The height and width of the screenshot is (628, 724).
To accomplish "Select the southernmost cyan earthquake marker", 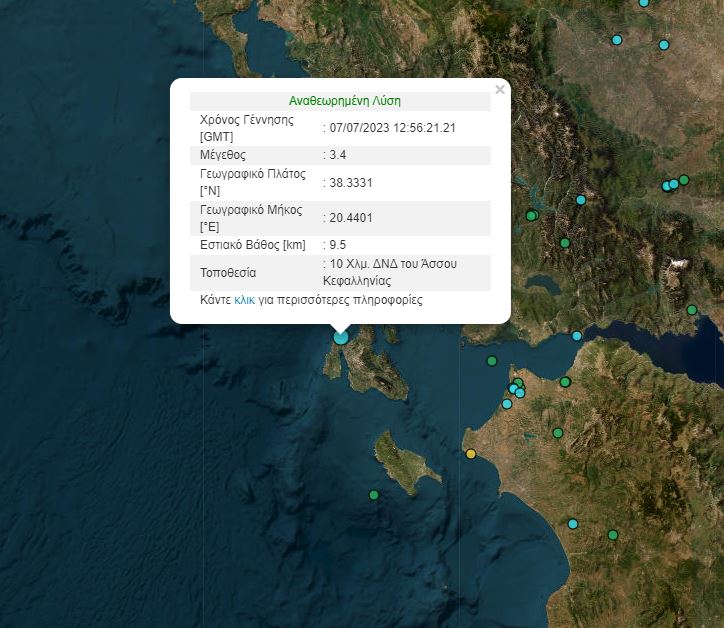I will [x=573, y=524].
